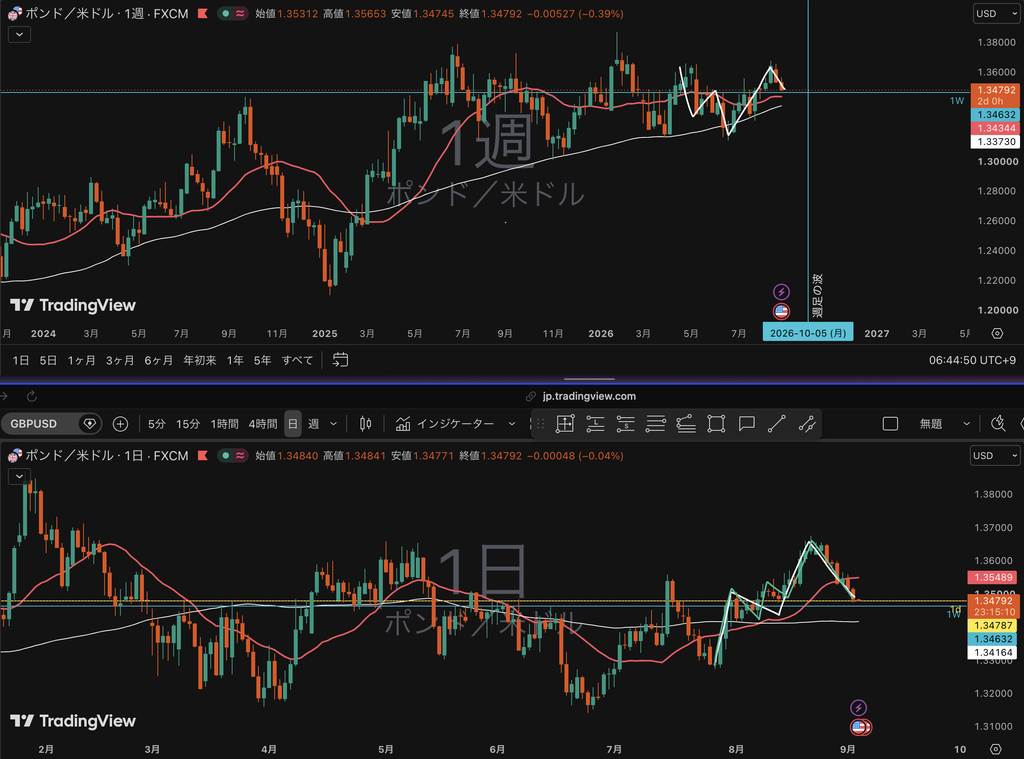This screenshot has width=1024, height=759.
Task: Open the lower chart's scale settings gear
Action: tap(995, 749)
